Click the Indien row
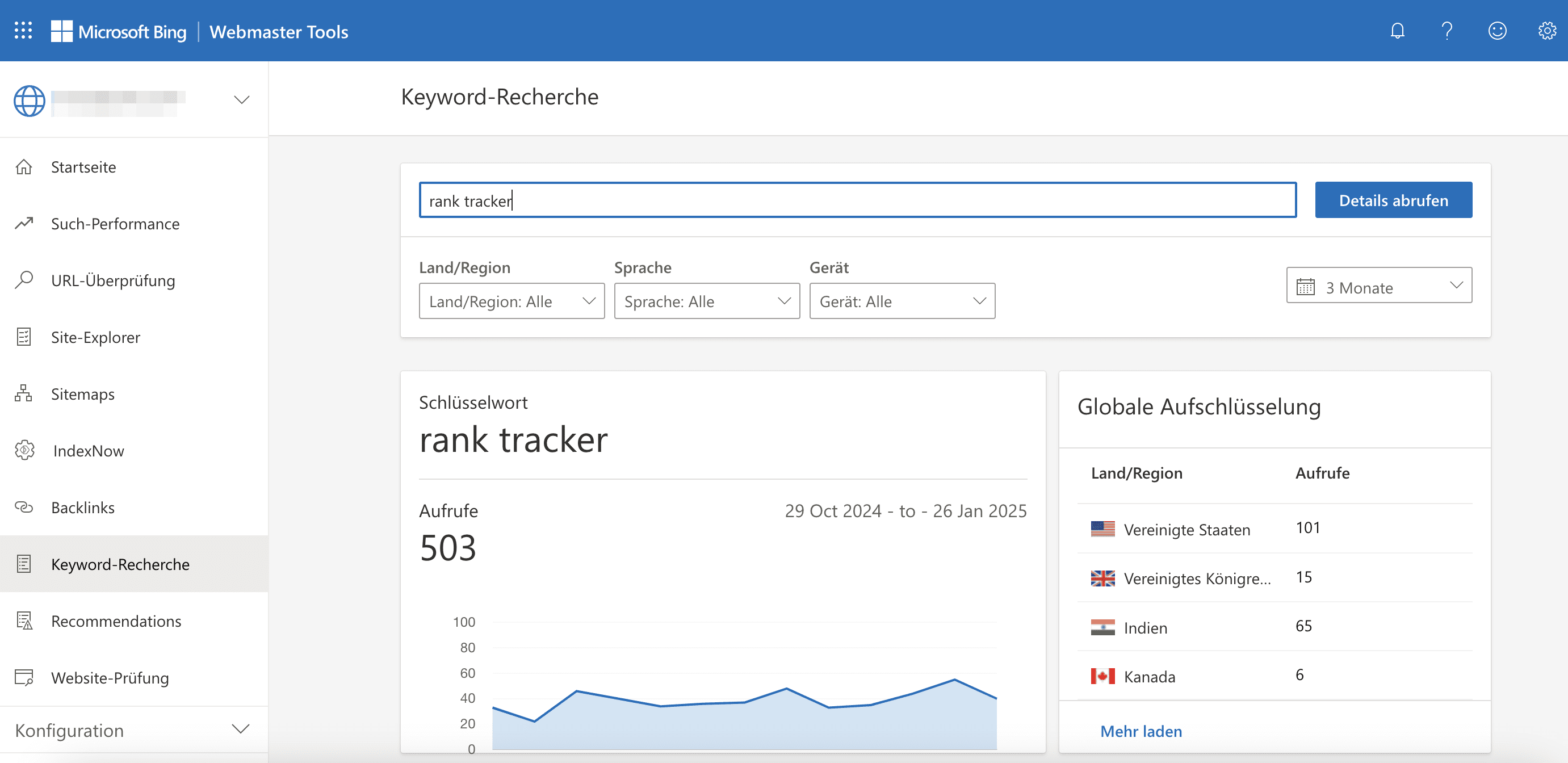 (1274, 627)
